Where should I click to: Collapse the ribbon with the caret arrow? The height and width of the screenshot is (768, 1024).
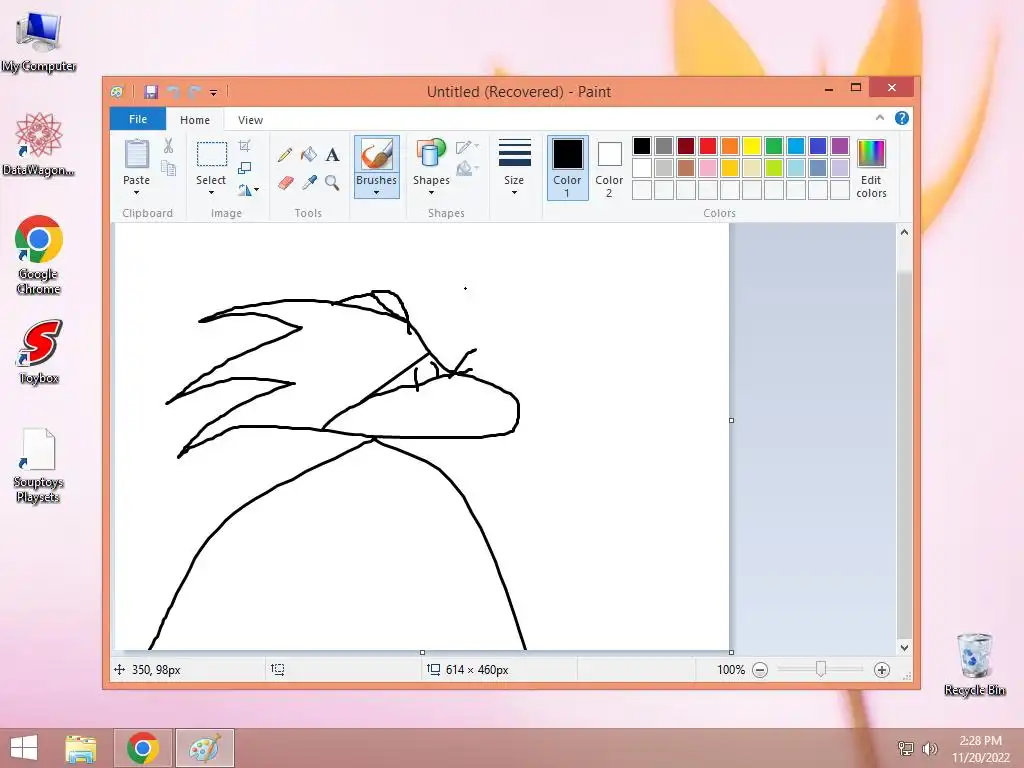[x=880, y=118]
